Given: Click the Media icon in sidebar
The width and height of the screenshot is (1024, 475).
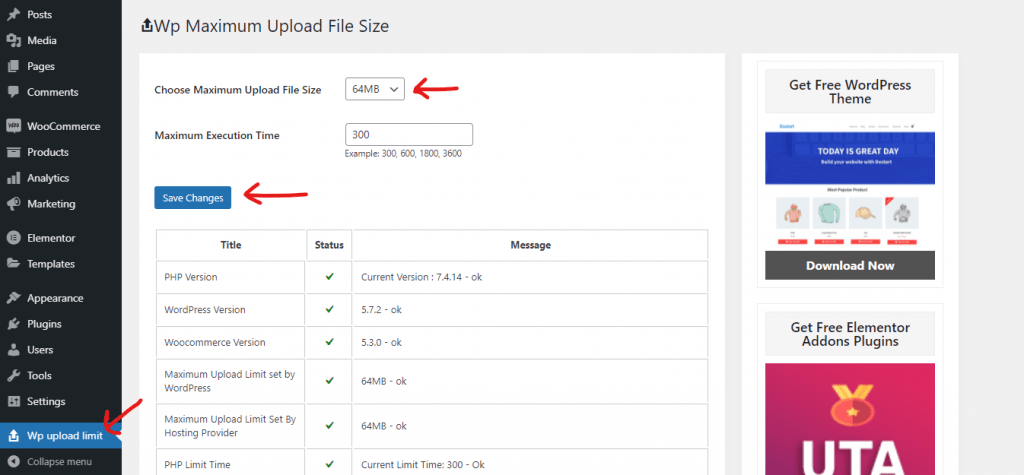Looking at the screenshot, I should click(13, 41).
